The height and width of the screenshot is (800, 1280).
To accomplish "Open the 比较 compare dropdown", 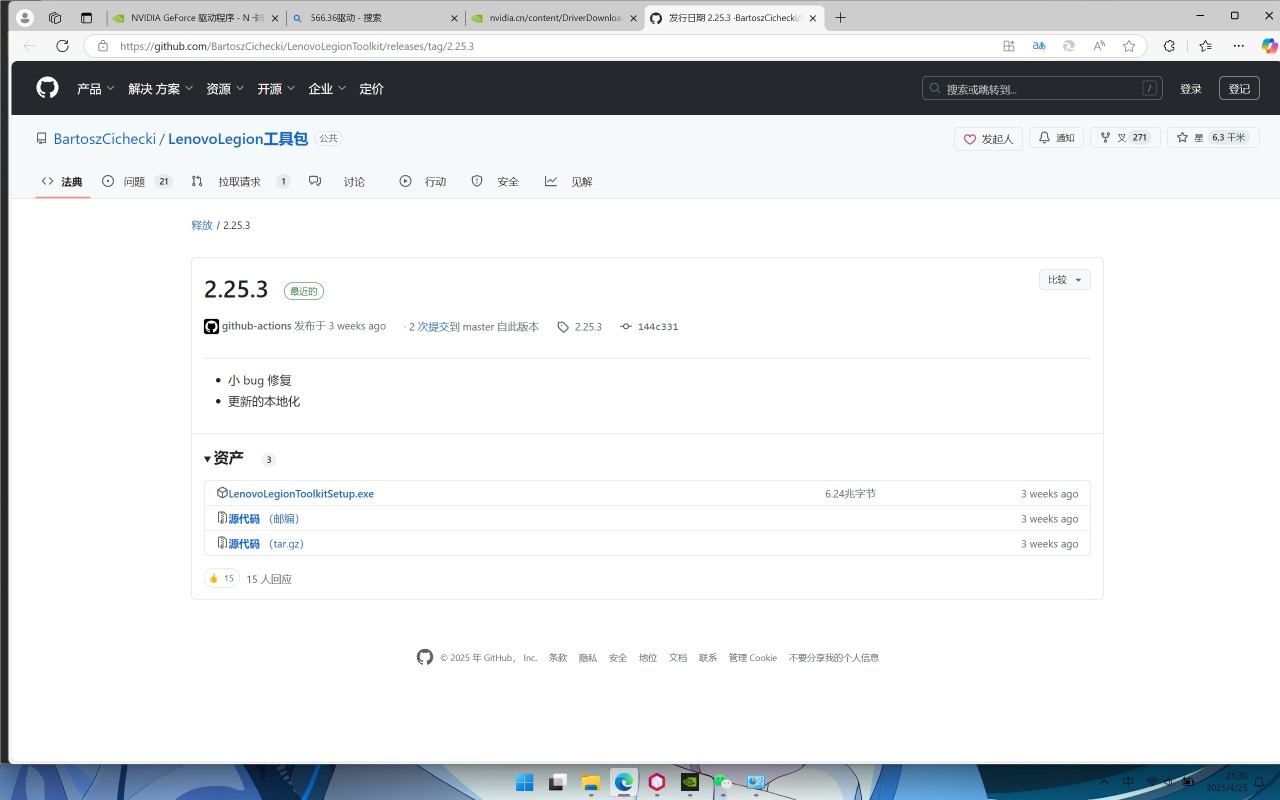I will [1065, 280].
